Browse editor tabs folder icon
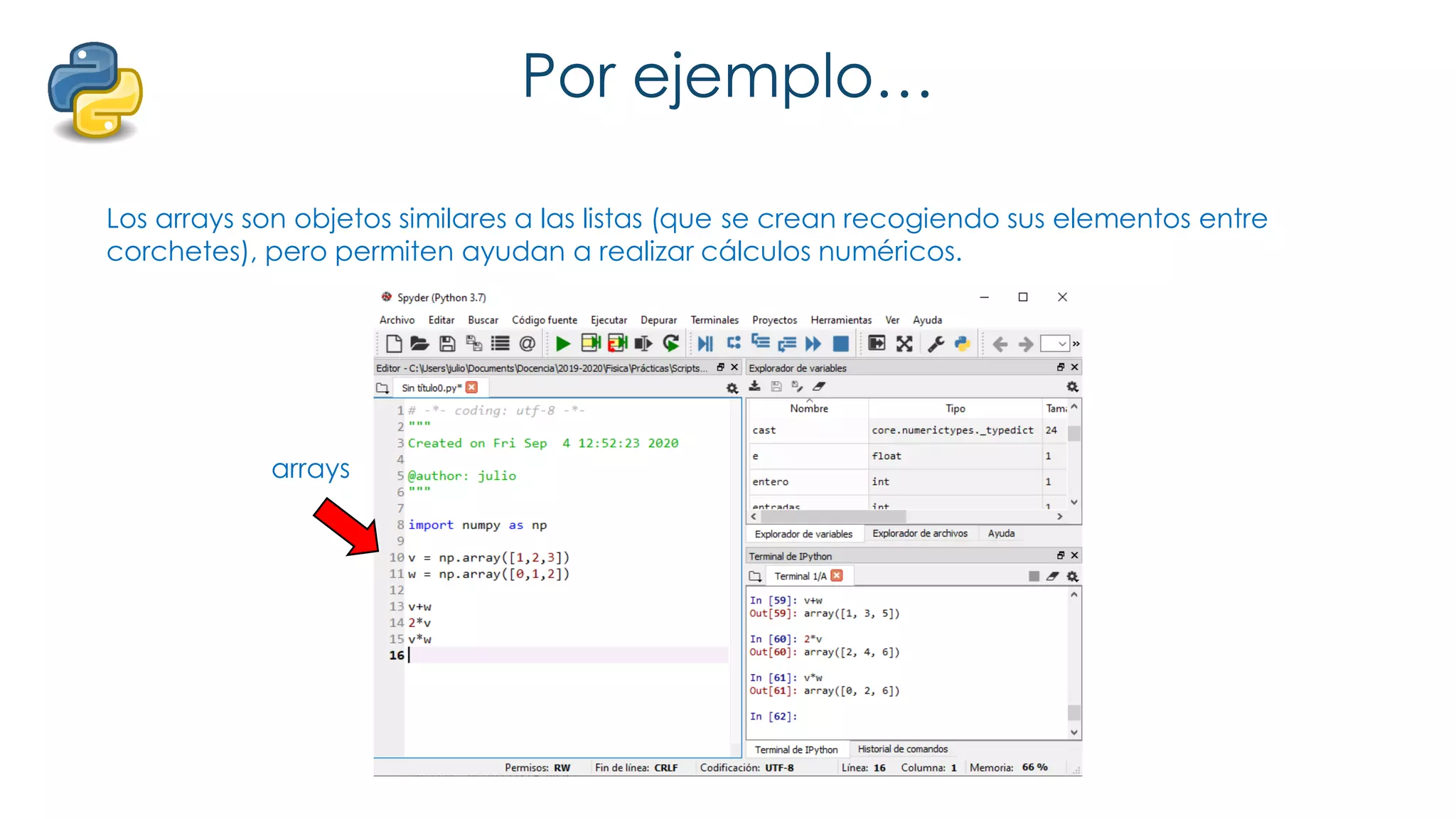This screenshot has height=819, width=1456. 382,388
